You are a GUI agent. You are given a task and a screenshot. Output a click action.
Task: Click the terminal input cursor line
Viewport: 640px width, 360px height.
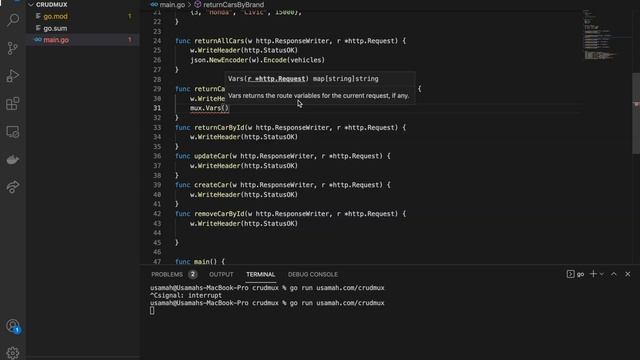tap(152, 311)
